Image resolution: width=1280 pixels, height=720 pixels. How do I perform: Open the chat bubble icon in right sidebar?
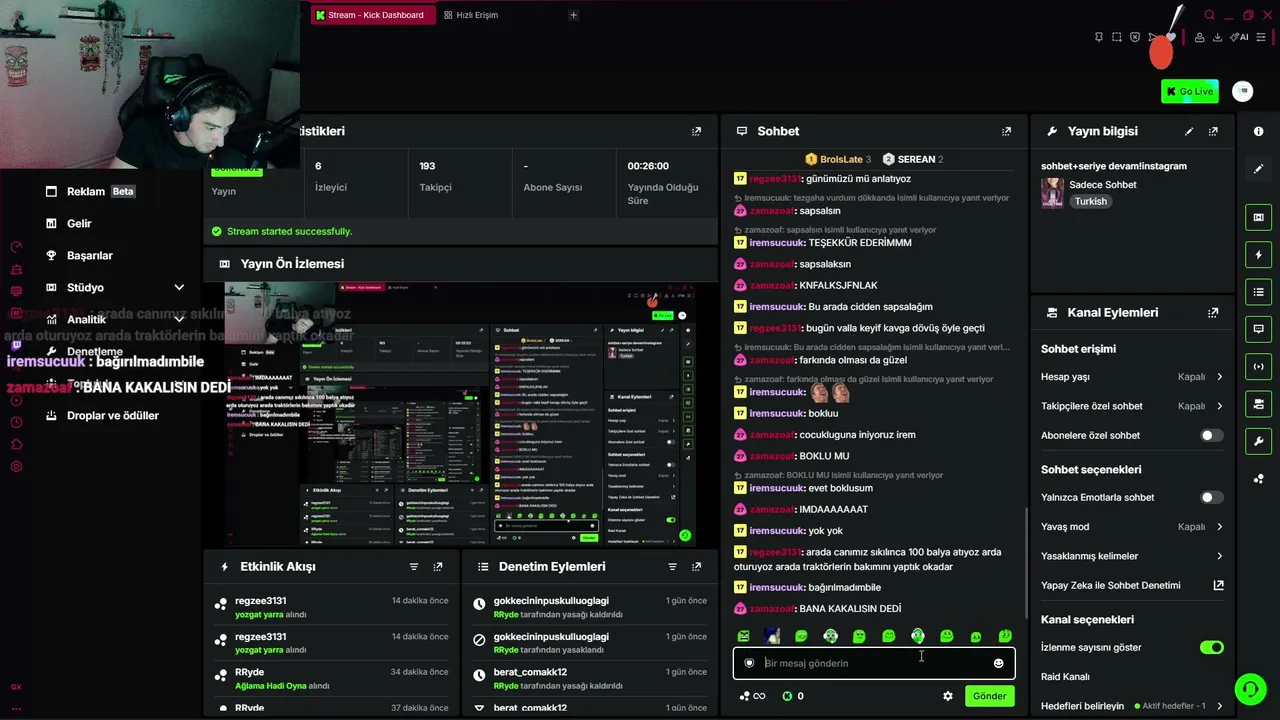click(1258, 329)
